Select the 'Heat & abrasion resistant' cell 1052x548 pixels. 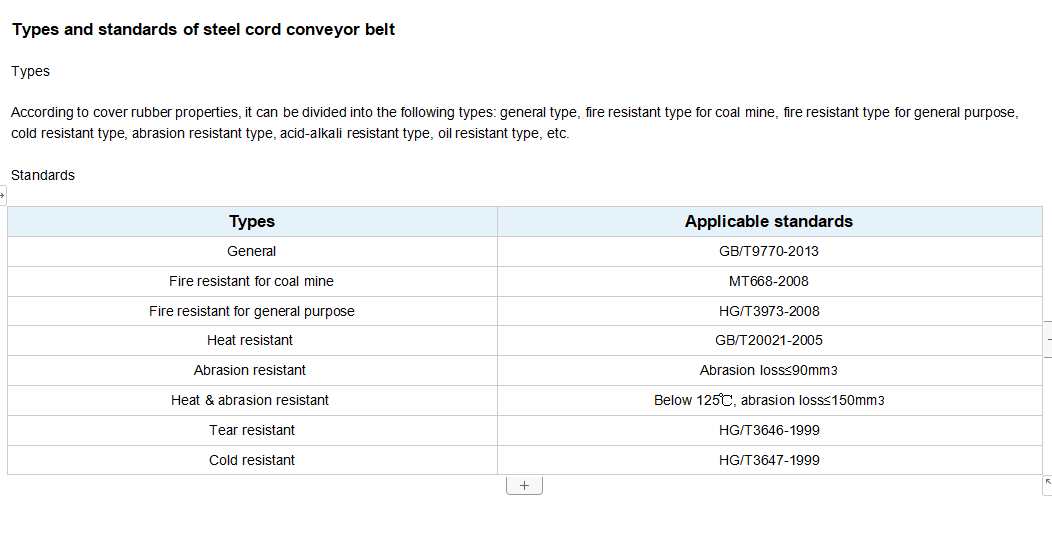pos(252,400)
